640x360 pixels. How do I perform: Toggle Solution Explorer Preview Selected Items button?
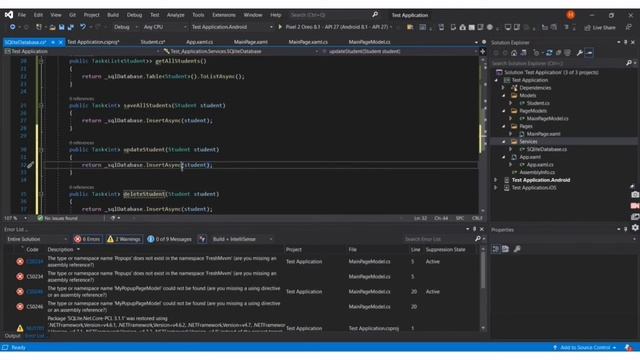(589, 53)
